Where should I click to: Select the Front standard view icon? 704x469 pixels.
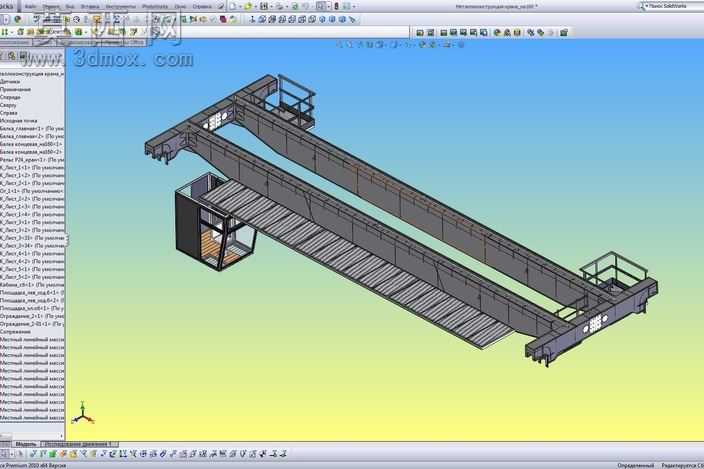click(262, 19)
